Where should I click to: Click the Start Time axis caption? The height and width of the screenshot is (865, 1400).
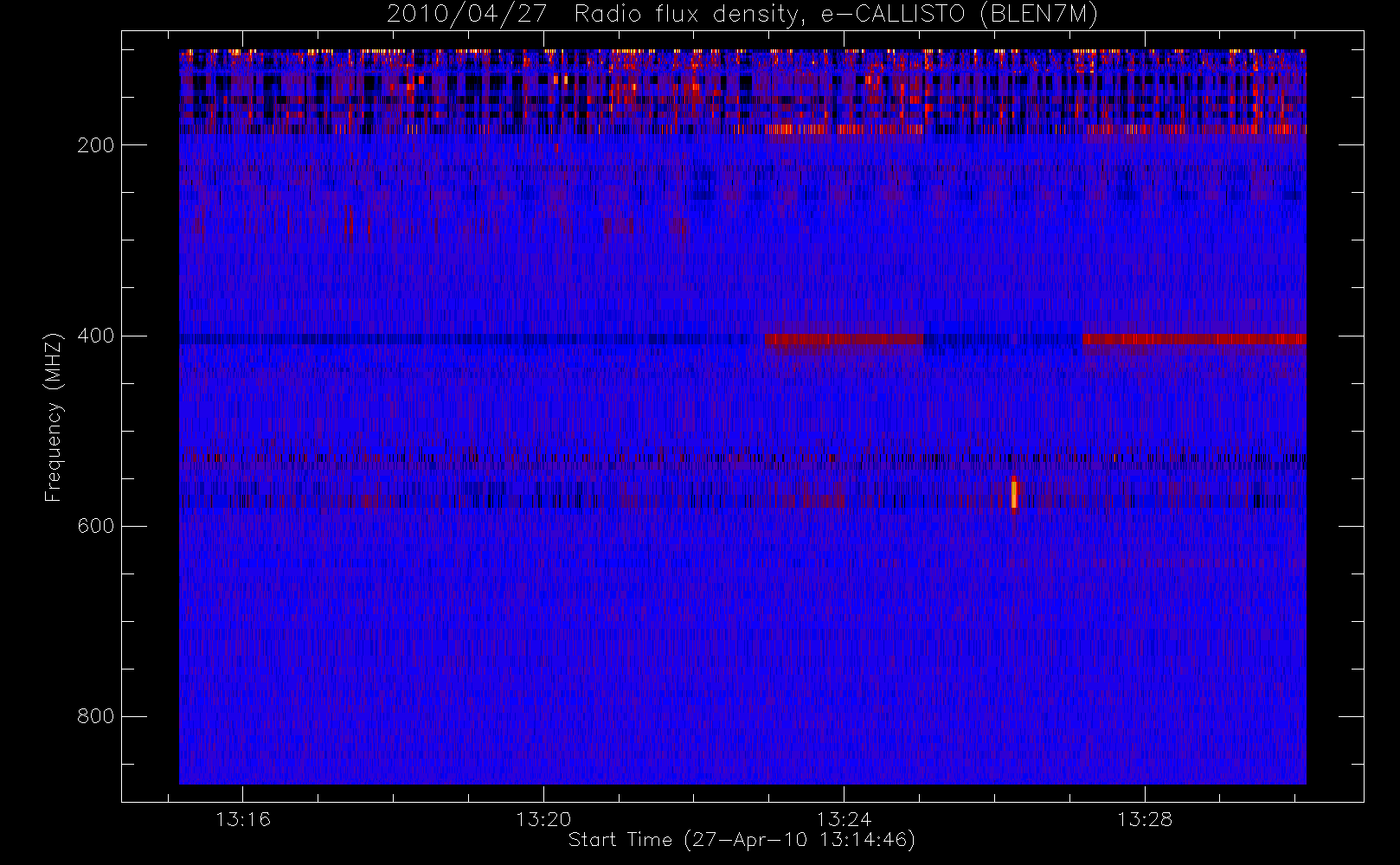pyautogui.click(x=742, y=840)
